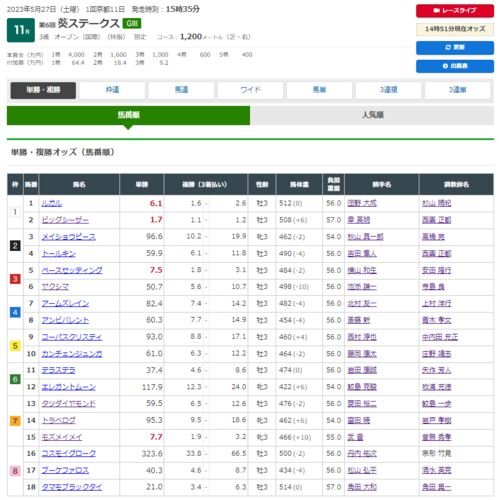Screen dimensions: 499x500
Task: Click the blue frame 4 badge
Action: 15,312
